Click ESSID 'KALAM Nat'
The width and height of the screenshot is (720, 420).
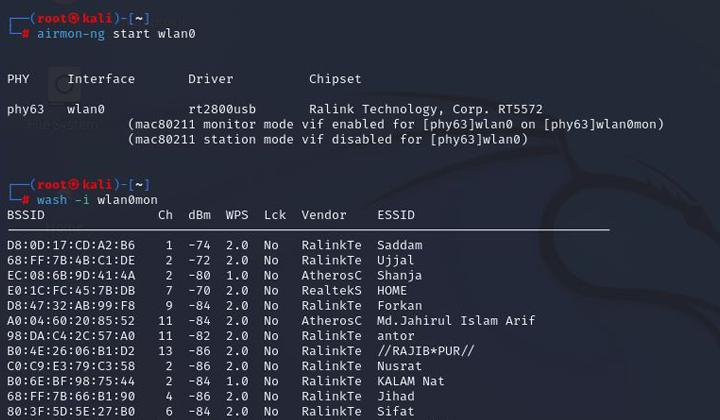tap(411, 381)
